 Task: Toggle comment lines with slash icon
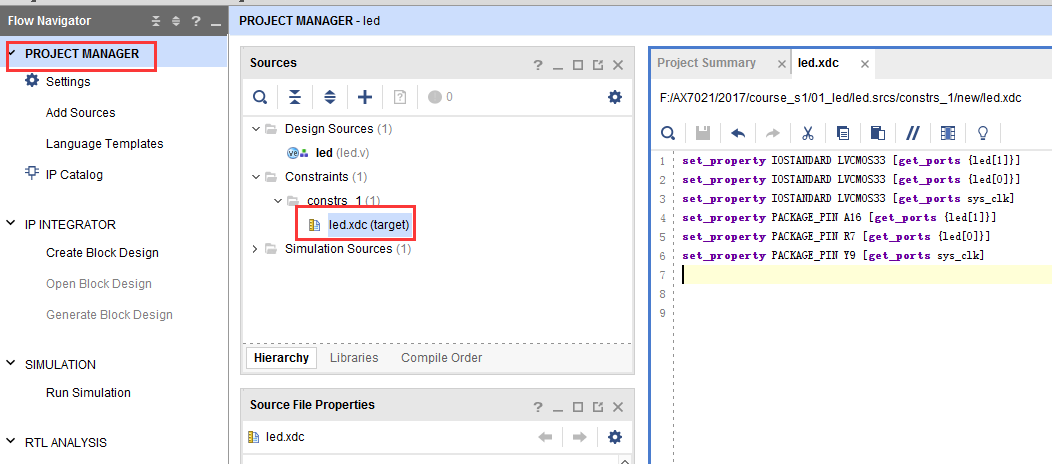912,133
